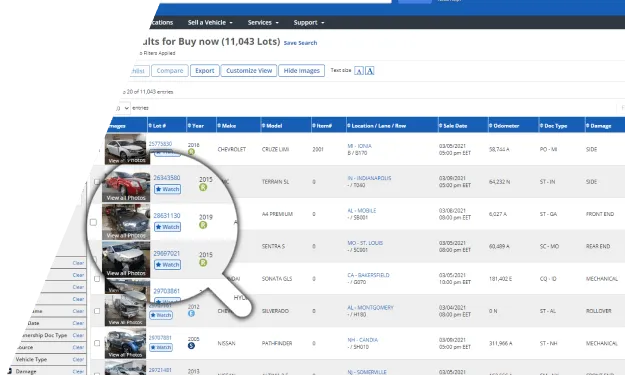
Task: Clear the Vehicle Type filter
Action: point(78,359)
